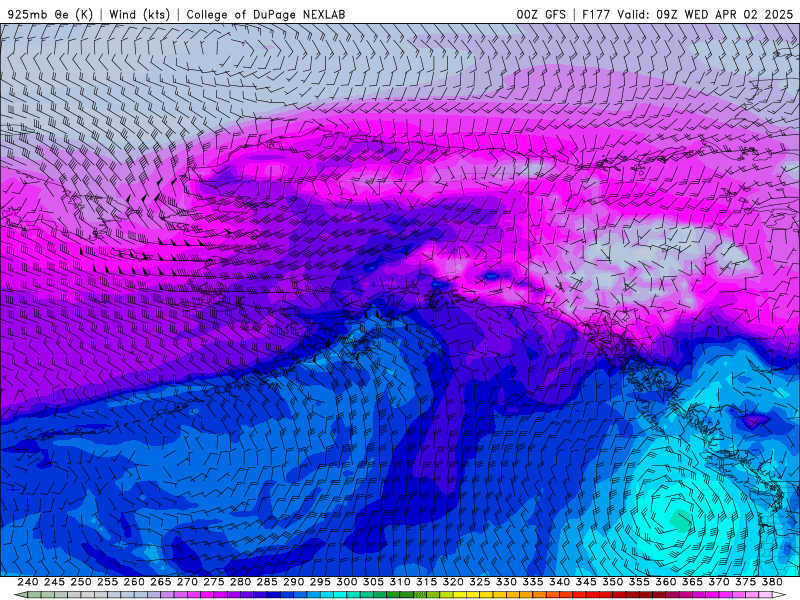Click the 240 colorbar label

[x=28, y=582]
